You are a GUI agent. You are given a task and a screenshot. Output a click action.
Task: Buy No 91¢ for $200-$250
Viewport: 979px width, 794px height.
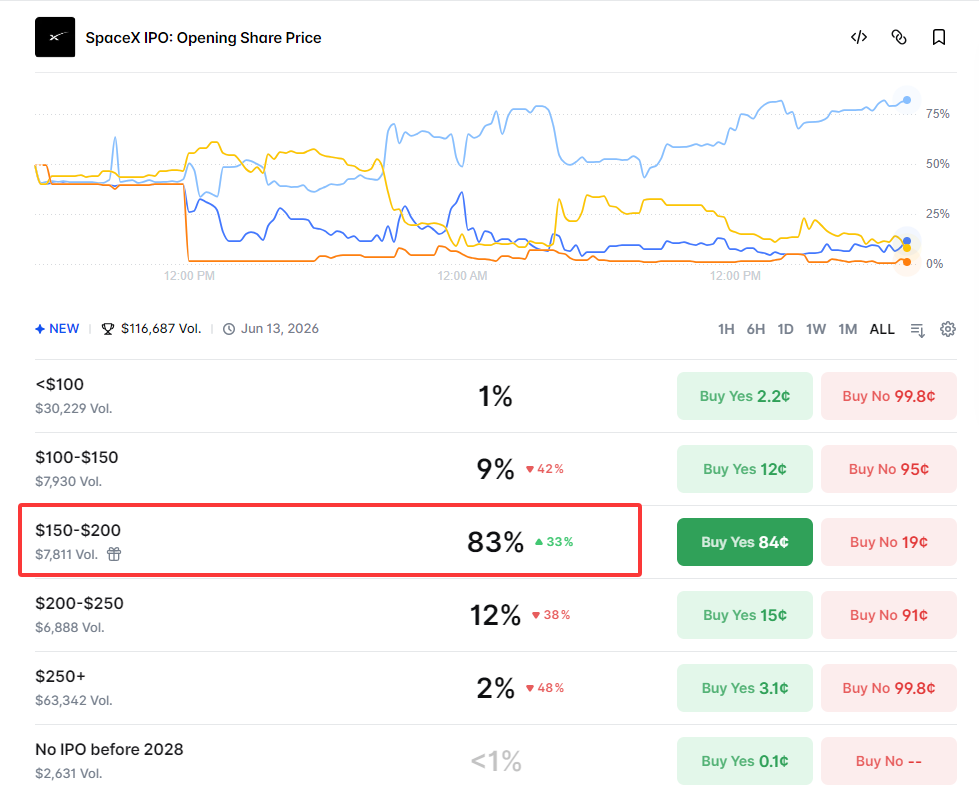[x=888, y=615]
